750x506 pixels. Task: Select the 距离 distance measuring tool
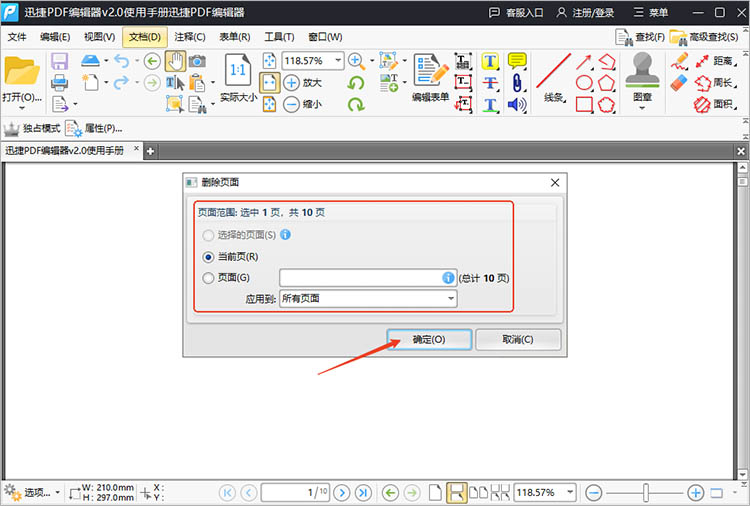pyautogui.click(x=716, y=61)
